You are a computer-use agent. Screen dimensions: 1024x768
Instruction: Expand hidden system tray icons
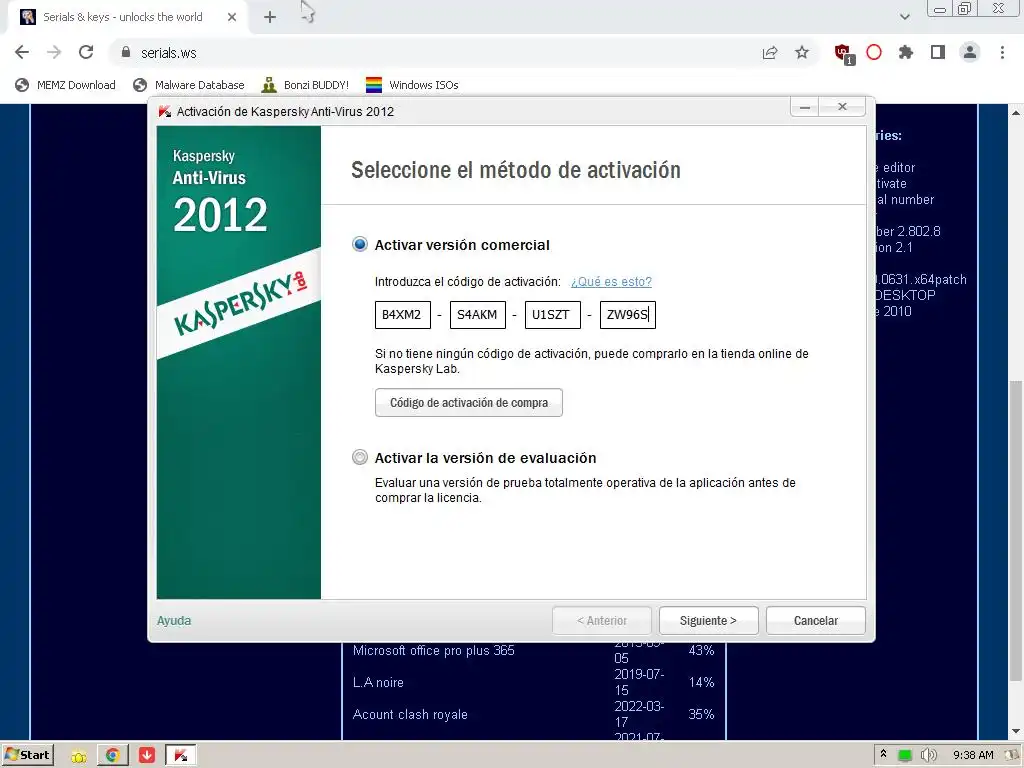[x=884, y=754]
